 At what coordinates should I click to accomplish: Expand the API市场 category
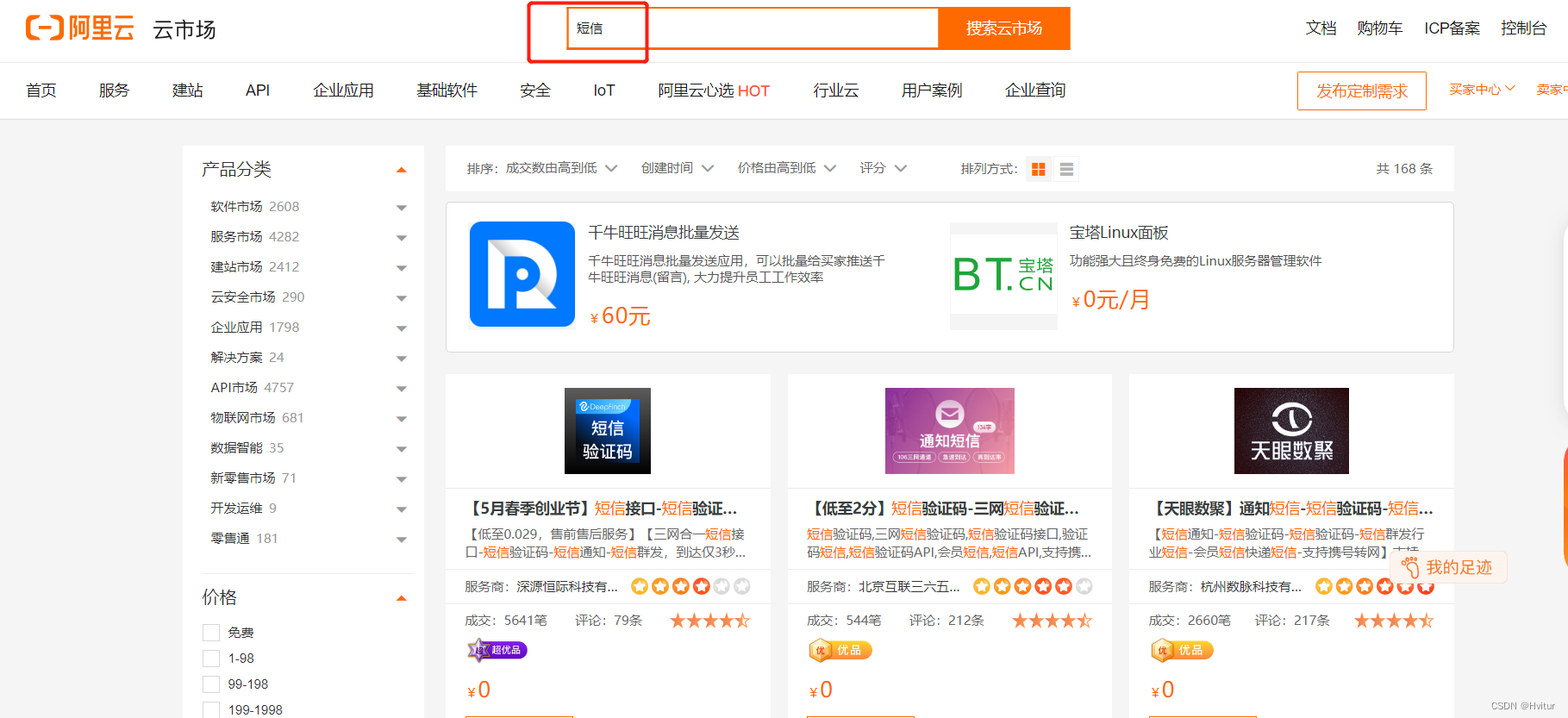401,389
